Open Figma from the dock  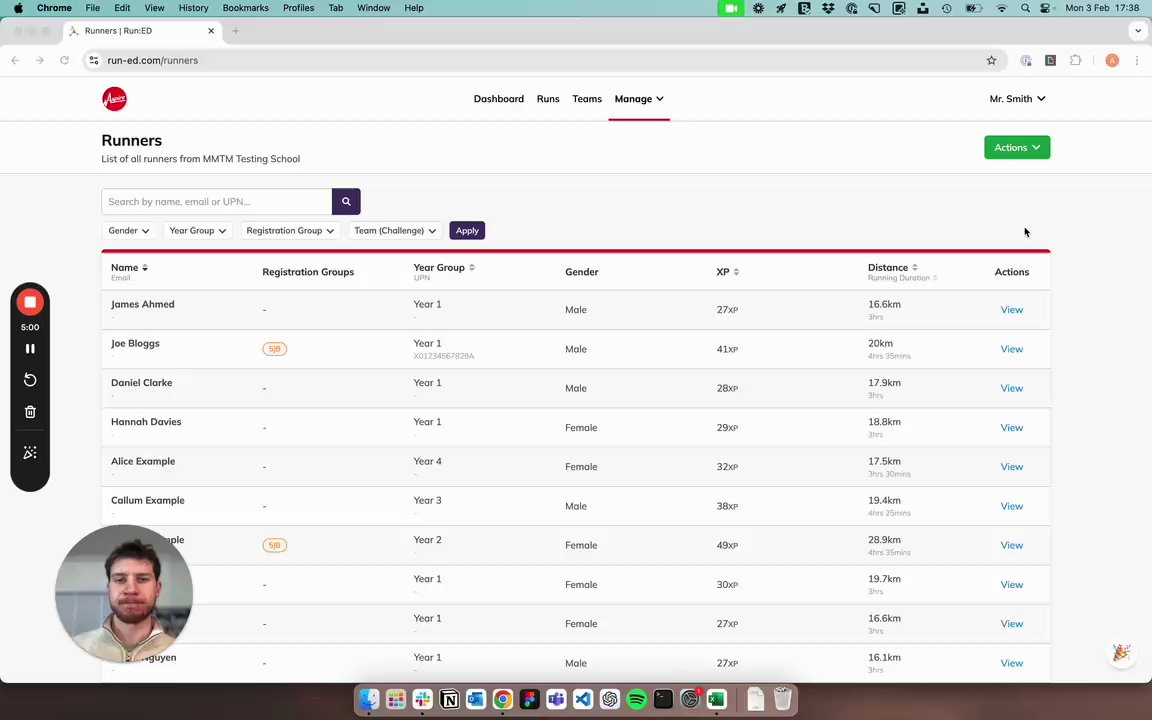click(x=529, y=699)
